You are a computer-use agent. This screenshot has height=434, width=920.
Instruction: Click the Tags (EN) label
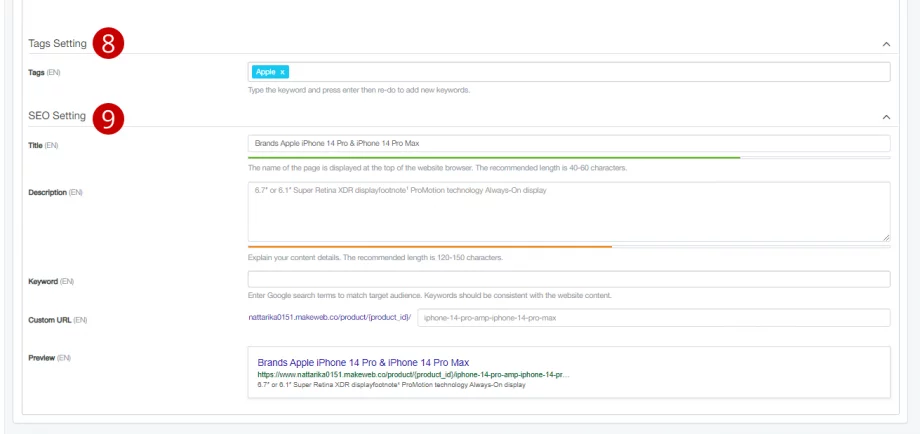(x=44, y=73)
